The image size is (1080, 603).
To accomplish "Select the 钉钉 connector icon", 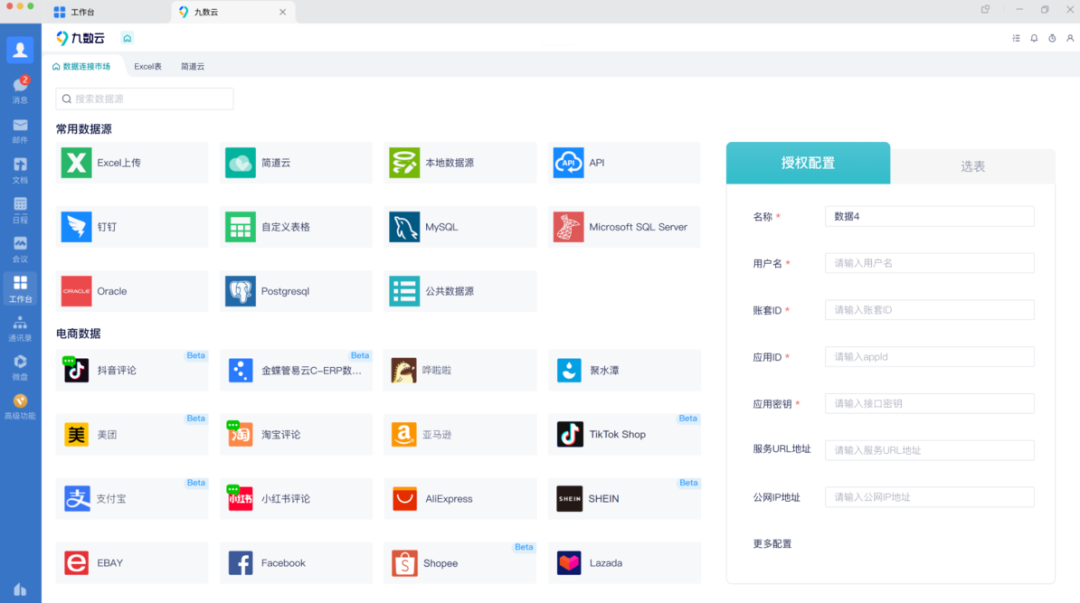I will (76, 227).
